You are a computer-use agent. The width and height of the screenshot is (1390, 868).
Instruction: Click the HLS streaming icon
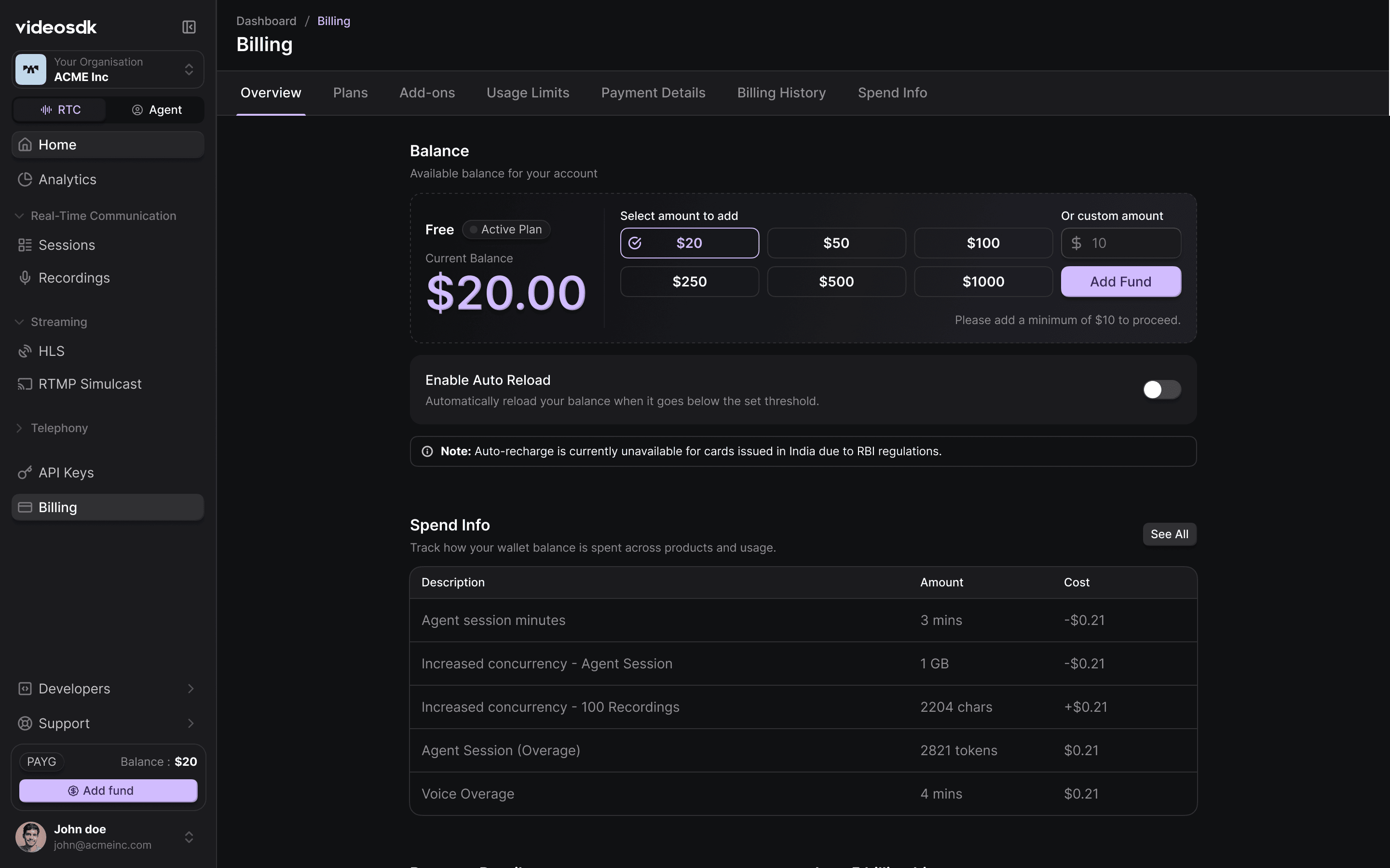pos(25,351)
